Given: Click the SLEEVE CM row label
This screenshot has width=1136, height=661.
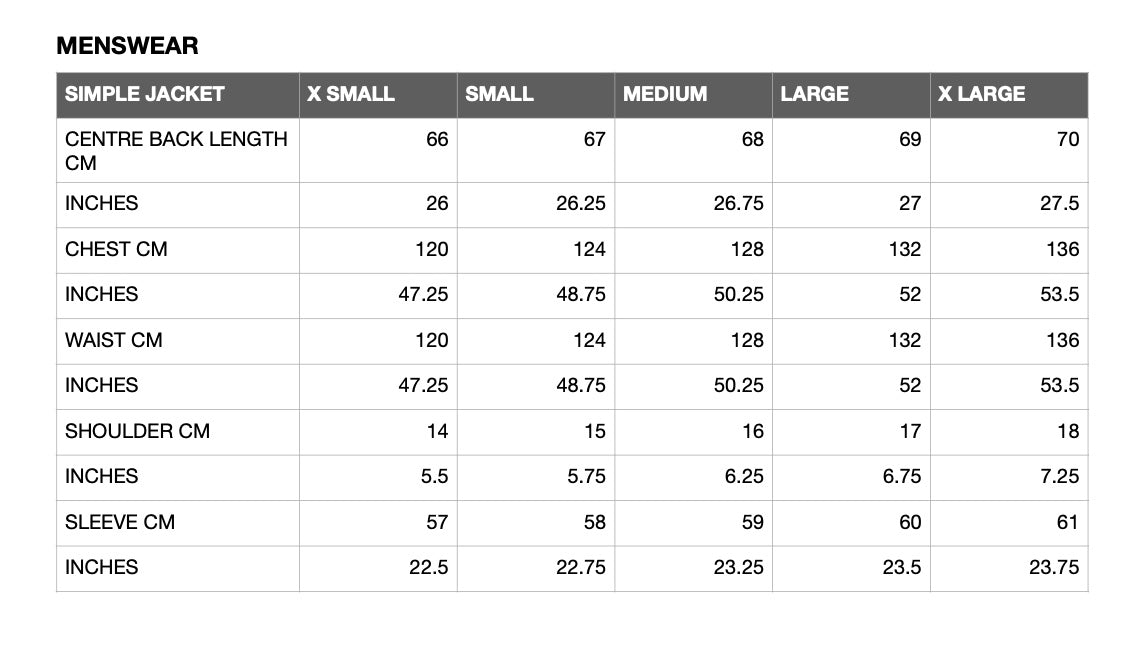Looking at the screenshot, I should (120, 522).
